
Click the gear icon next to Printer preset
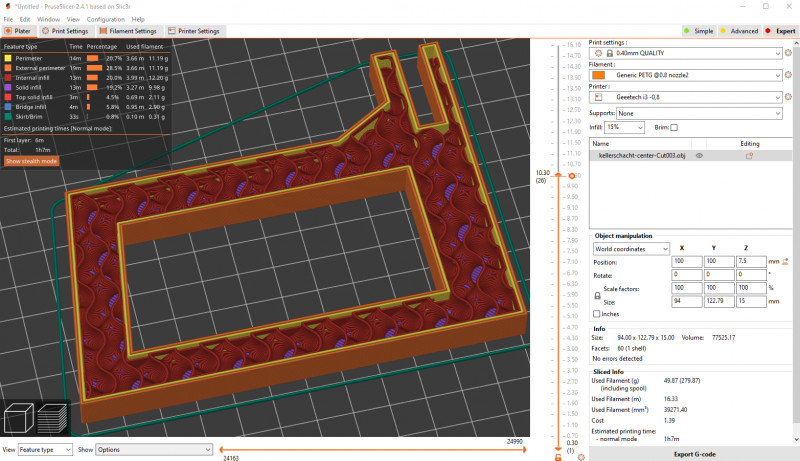pos(788,97)
